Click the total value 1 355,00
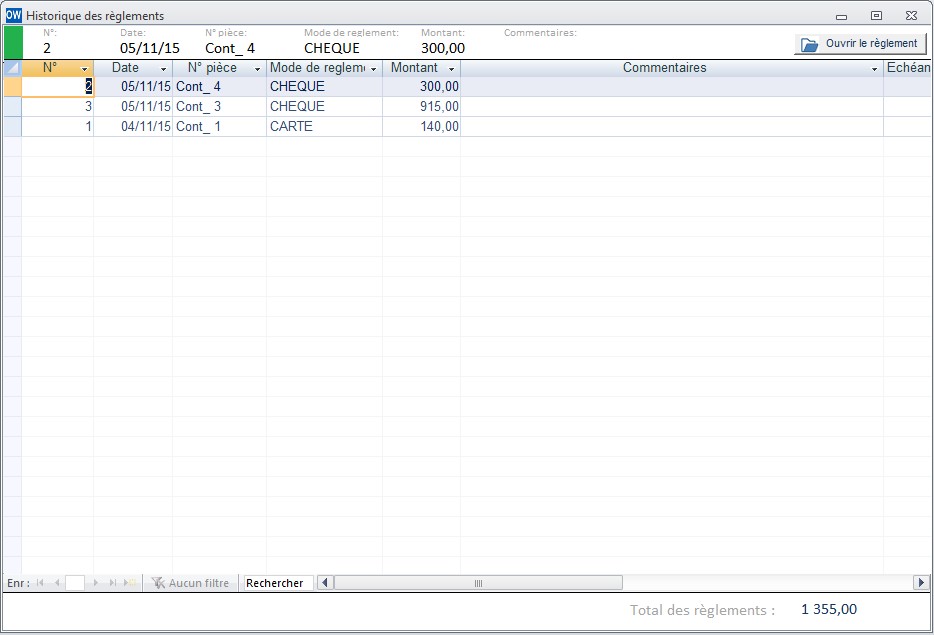The image size is (934, 635). pos(829,609)
